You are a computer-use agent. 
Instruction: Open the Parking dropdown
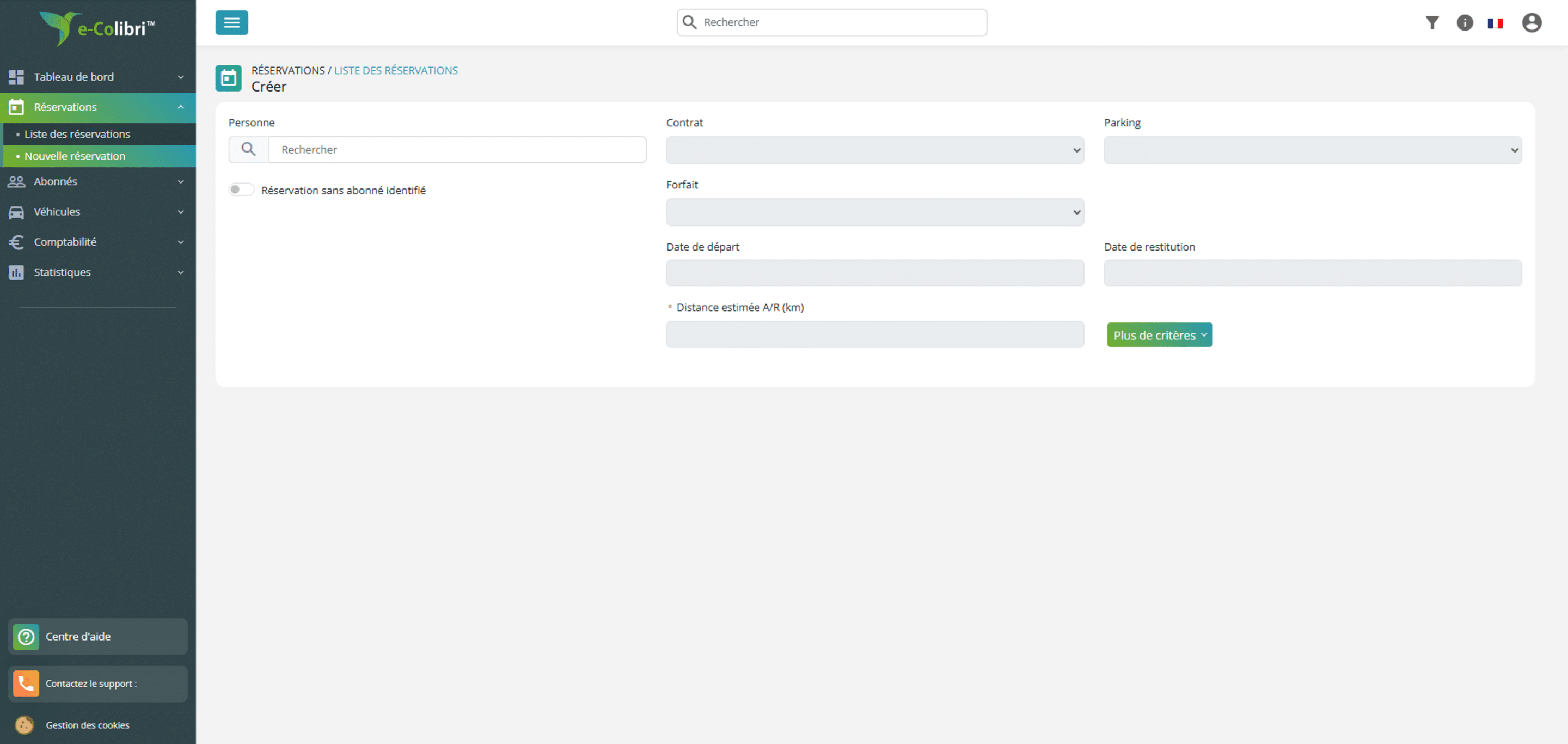tap(1312, 150)
